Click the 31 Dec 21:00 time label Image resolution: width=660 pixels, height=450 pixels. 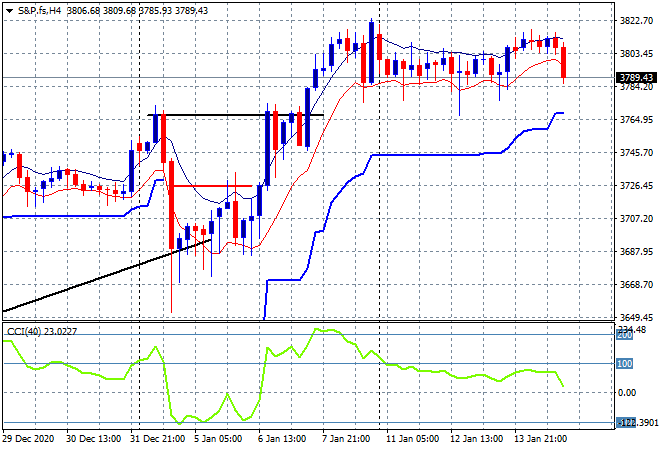tap(157, 439)
